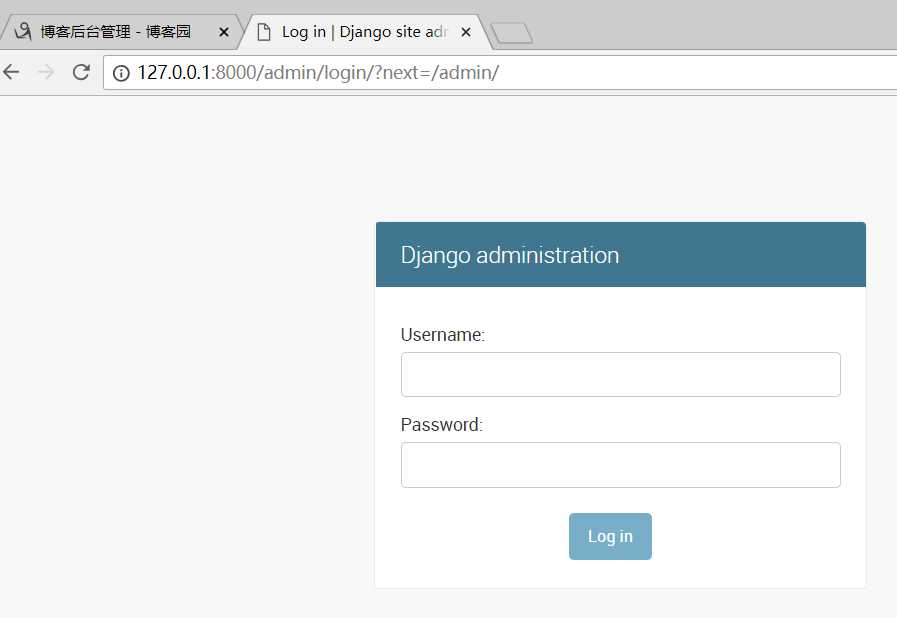Close the 博客后台管理 tab
Image resolution: width=897 pixels, height=618 pixels.
click(x=224, y=33)
